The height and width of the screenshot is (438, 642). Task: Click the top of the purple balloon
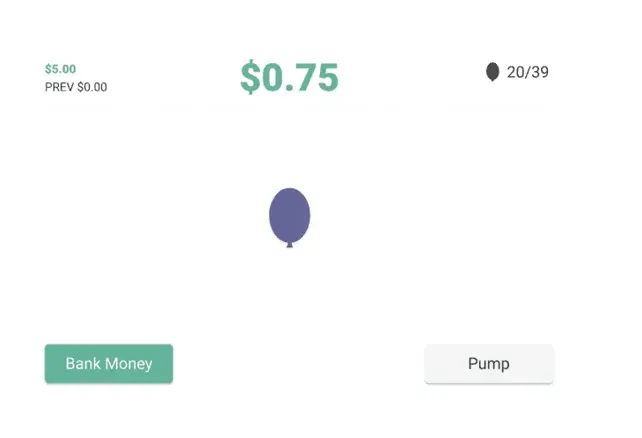[289, 192]
